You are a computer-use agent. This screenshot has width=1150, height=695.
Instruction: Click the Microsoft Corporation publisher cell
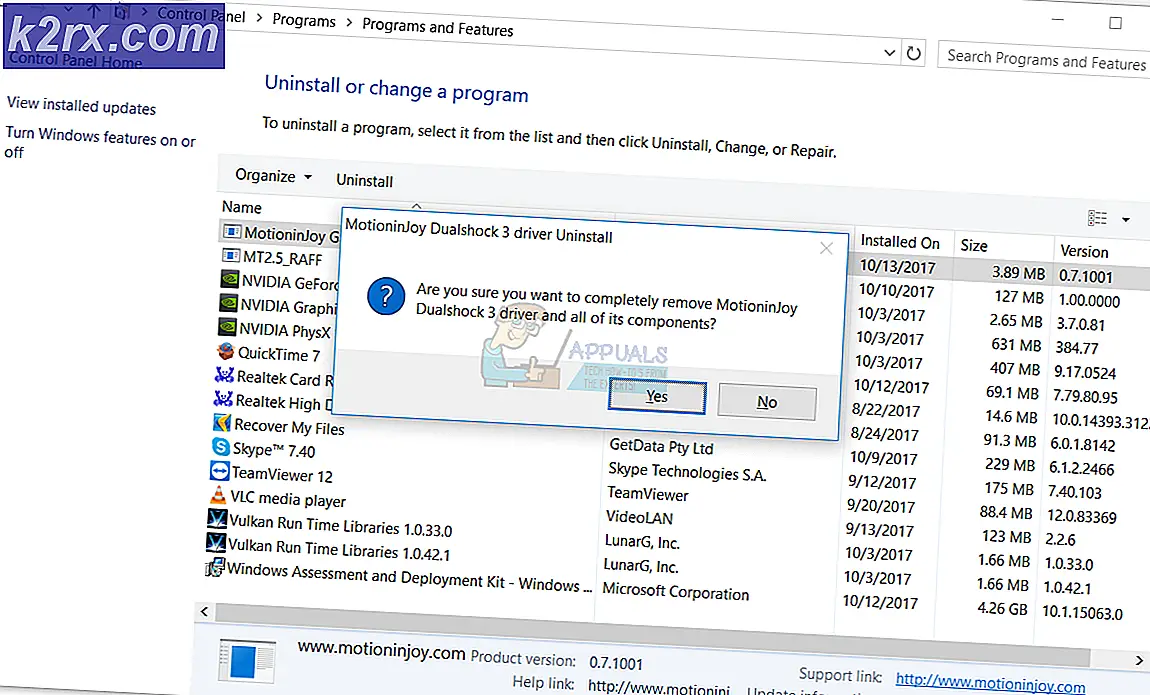[x=675, y=592]
